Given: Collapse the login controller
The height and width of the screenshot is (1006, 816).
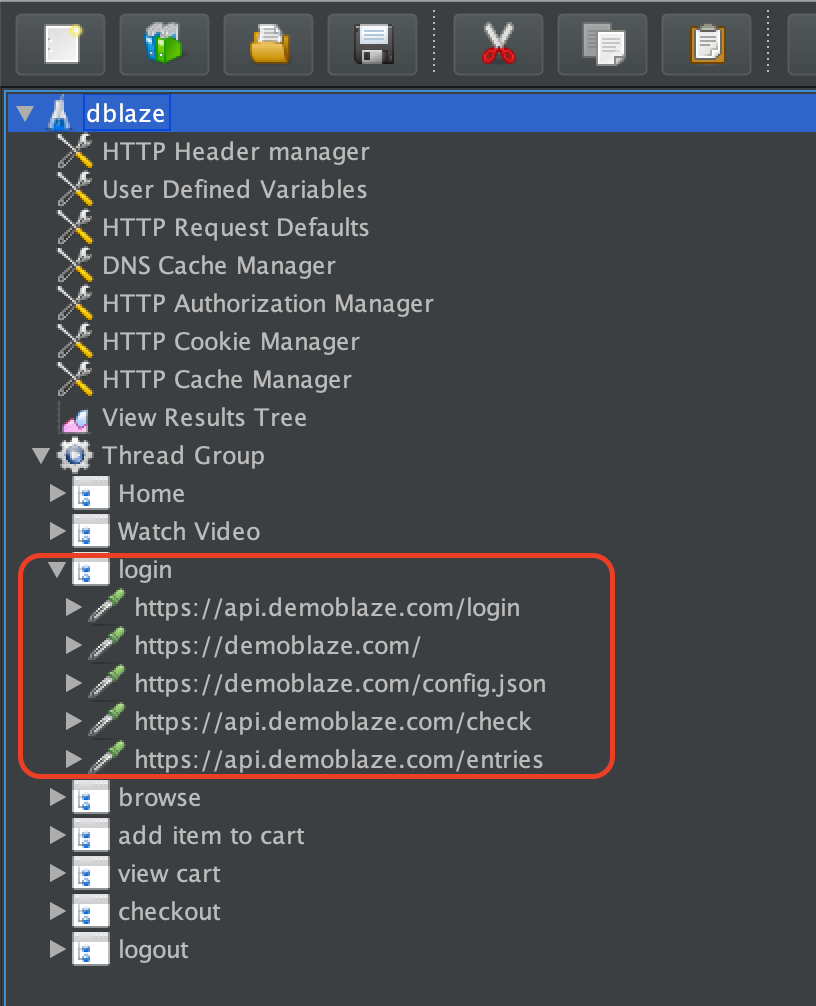Looking at the screenshot, I should tap(57, 569).
